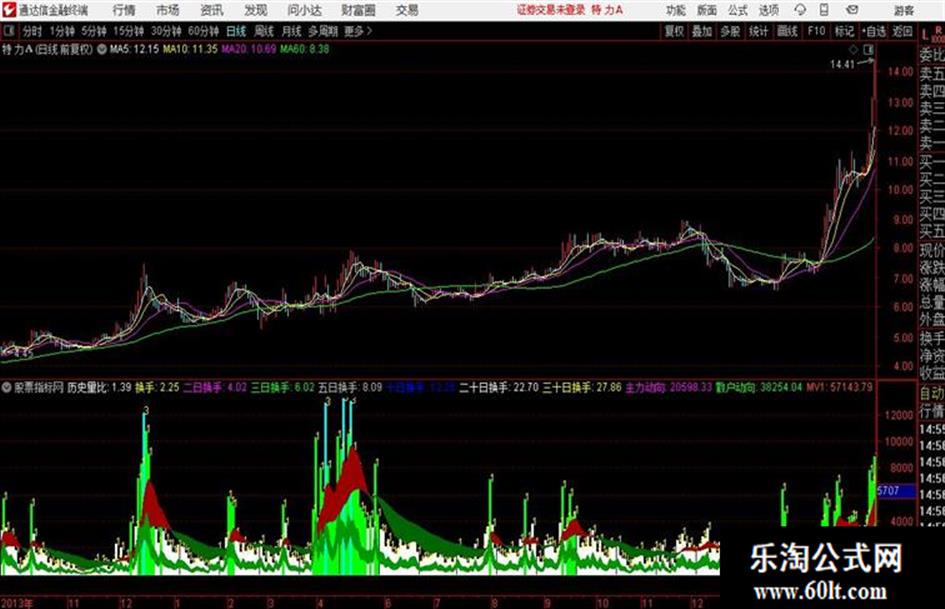Viewport: 945px width, 609px height.
Task: Select the 多周期 multi-period tab
Action: pos(323,31)
